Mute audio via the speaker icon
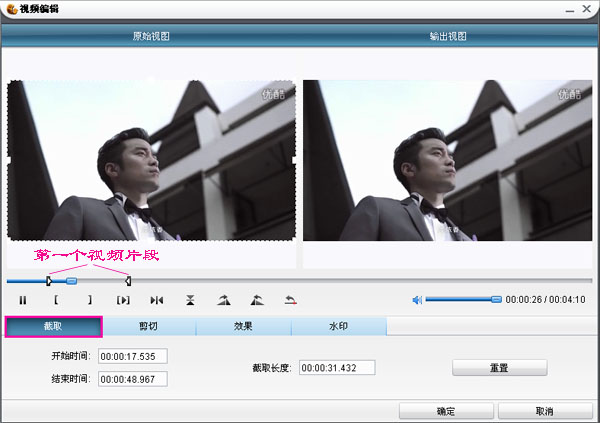 418,299
